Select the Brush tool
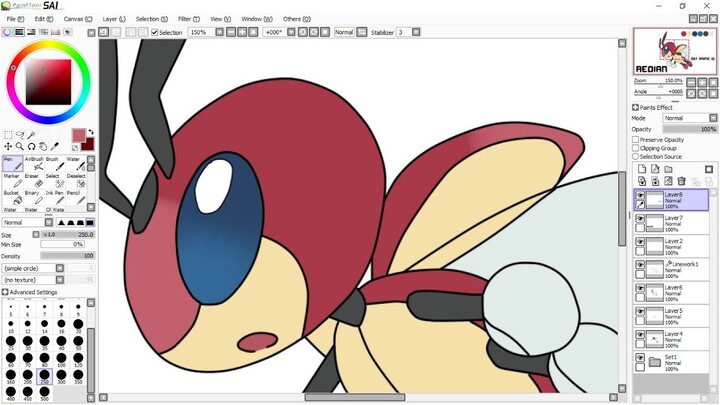 (x=54, y=163)
